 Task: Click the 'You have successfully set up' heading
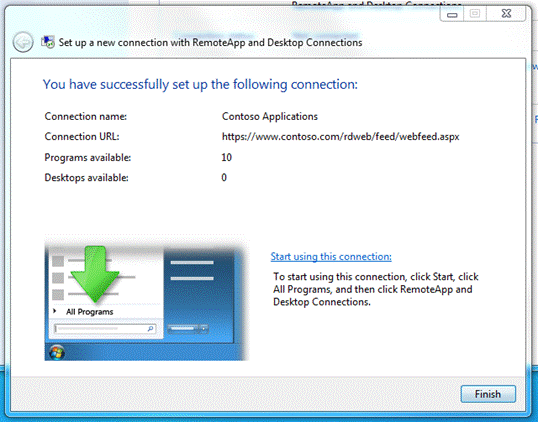pos(200,84)
